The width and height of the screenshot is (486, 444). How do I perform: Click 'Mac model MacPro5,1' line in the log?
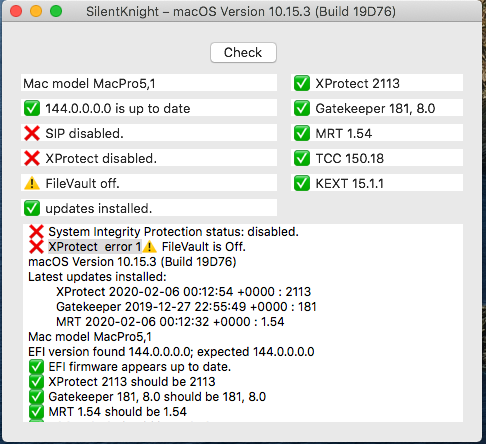90,337
